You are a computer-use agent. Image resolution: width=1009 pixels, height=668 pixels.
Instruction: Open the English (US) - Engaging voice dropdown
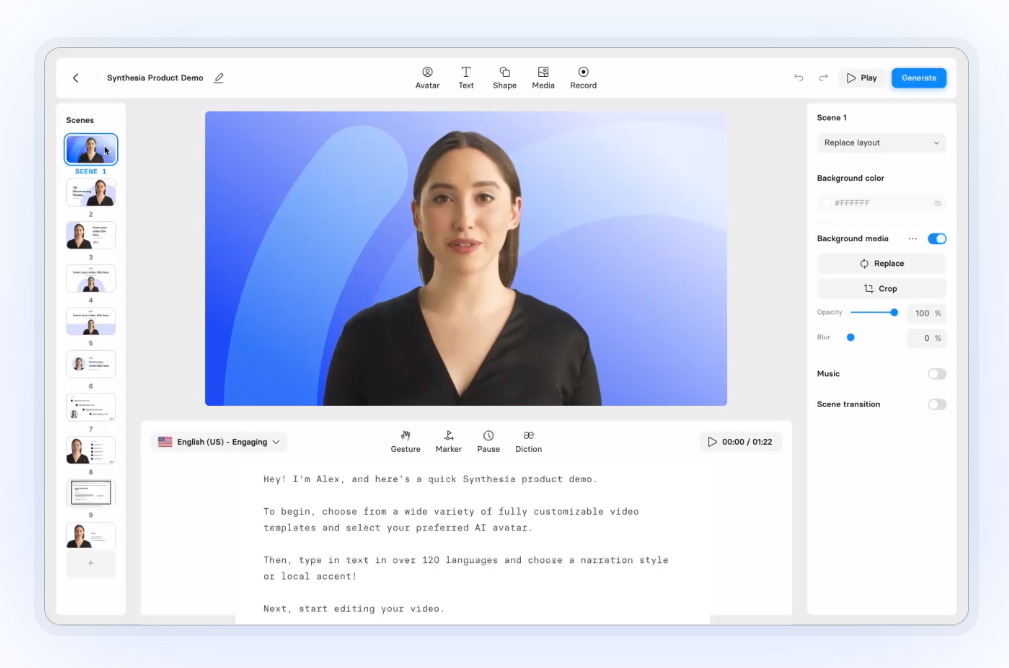point(219,442)
